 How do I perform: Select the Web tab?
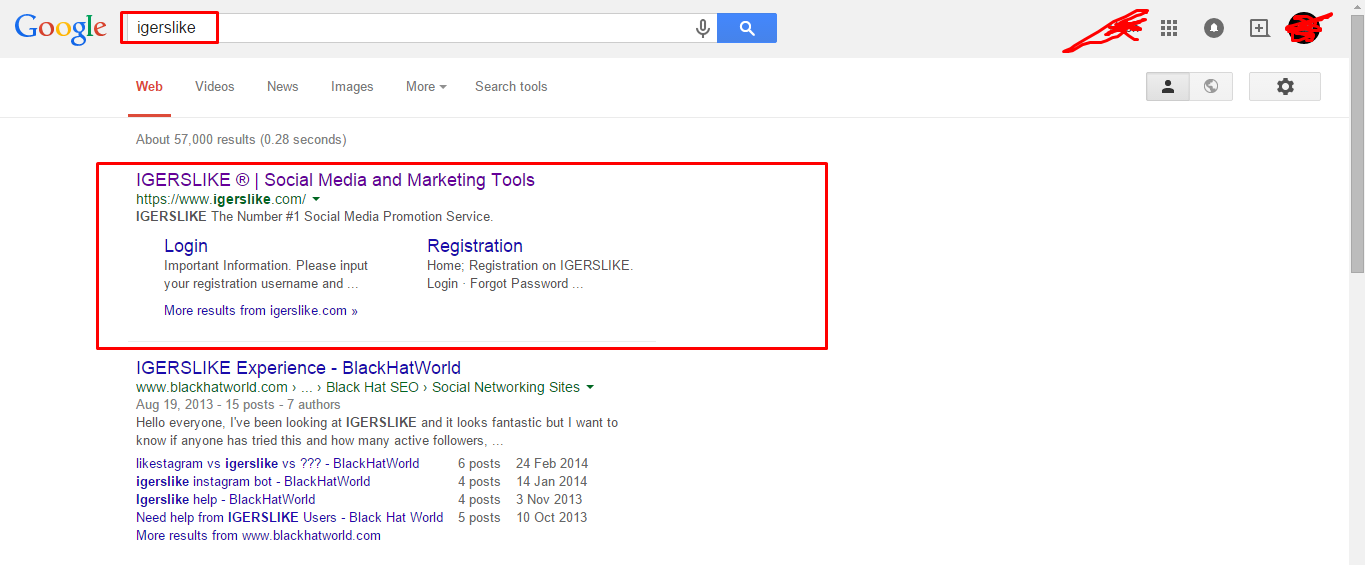tap(149, 87)
